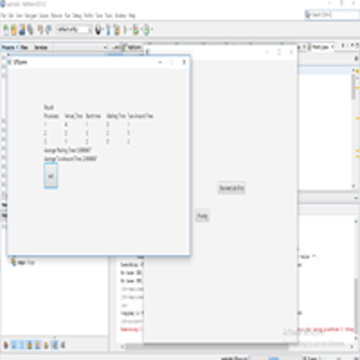Click the button below the average times
This screenshot has height=360, width=360.
click(x=51, y=176)
